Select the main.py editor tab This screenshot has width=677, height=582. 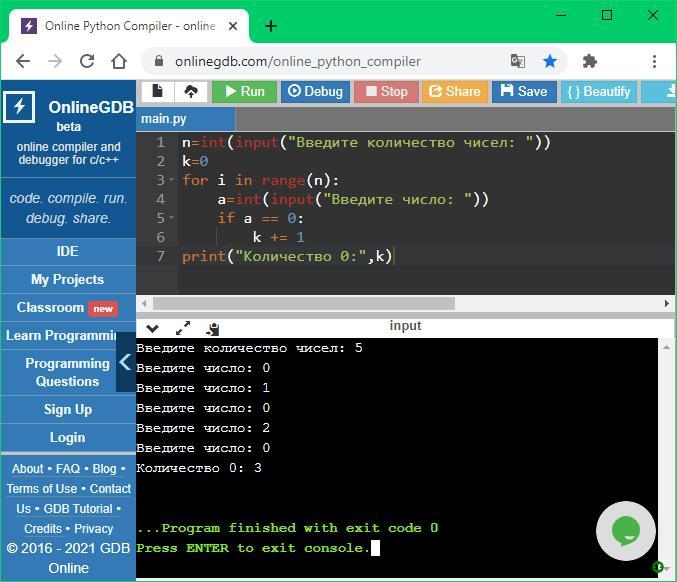pos(164,119)
